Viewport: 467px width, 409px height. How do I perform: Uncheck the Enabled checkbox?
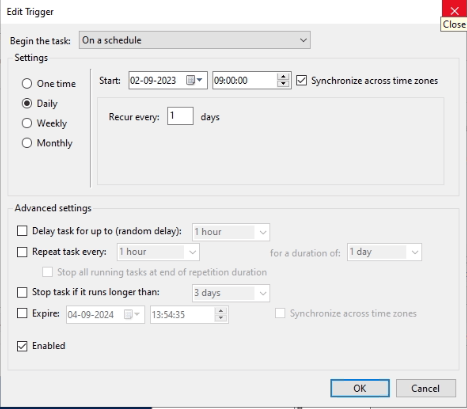22,346
